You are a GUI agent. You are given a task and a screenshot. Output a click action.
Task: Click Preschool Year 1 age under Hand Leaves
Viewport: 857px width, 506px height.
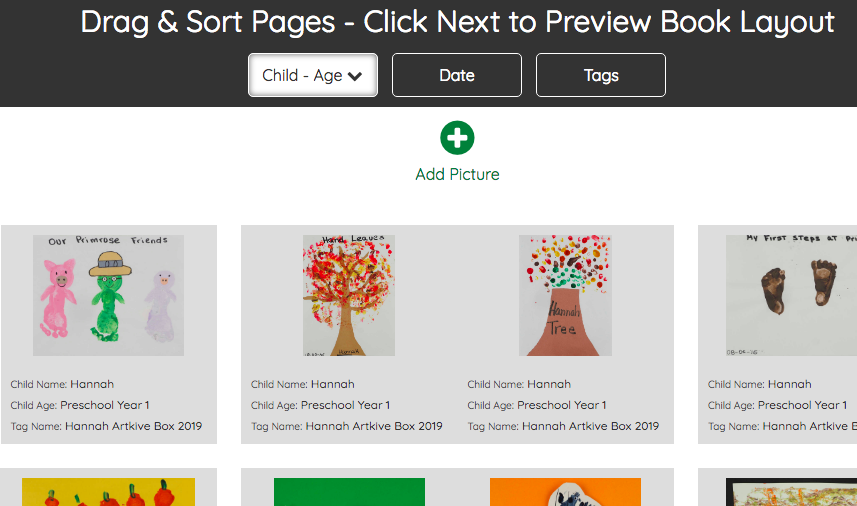coord(345,405)
